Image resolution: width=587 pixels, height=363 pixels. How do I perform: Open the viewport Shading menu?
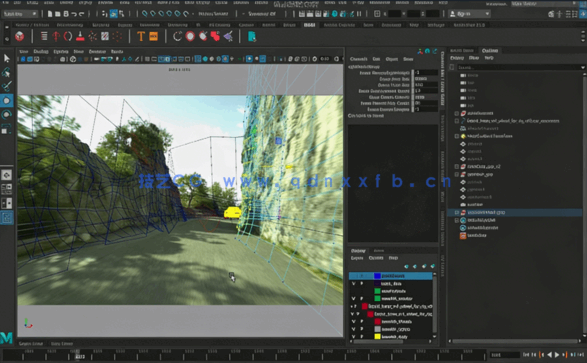[41, 51]
